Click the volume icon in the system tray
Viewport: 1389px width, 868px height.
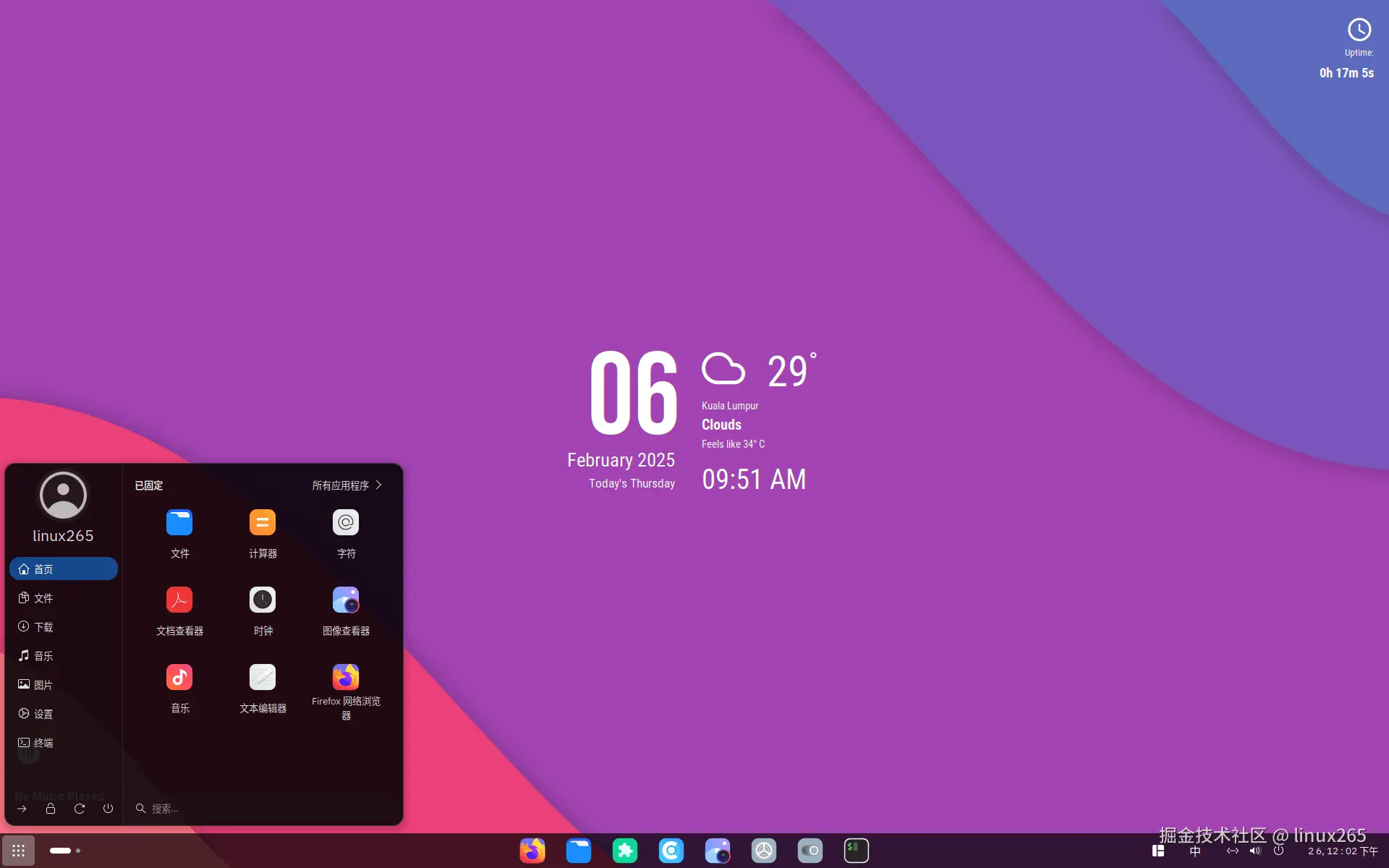[1256, 852]
